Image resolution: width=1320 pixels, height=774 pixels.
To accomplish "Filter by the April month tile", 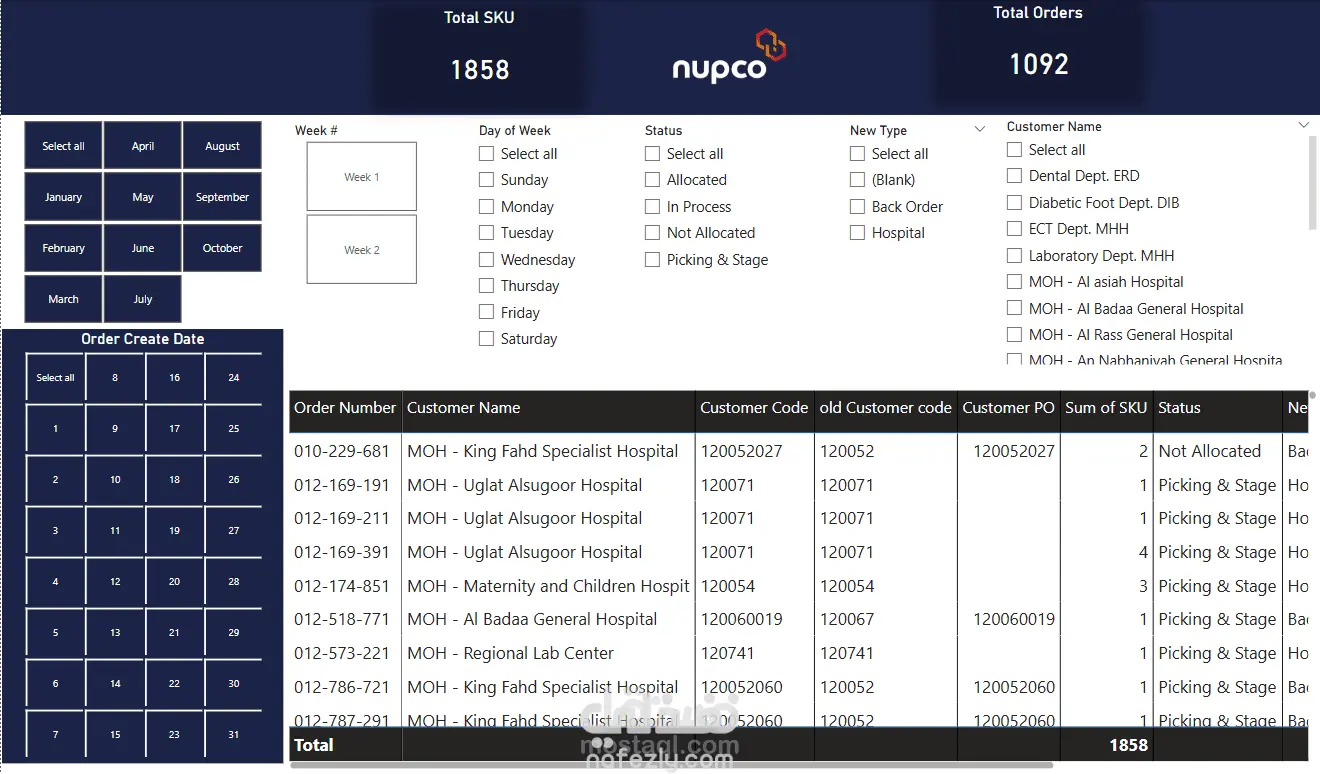I will point(143,146).
